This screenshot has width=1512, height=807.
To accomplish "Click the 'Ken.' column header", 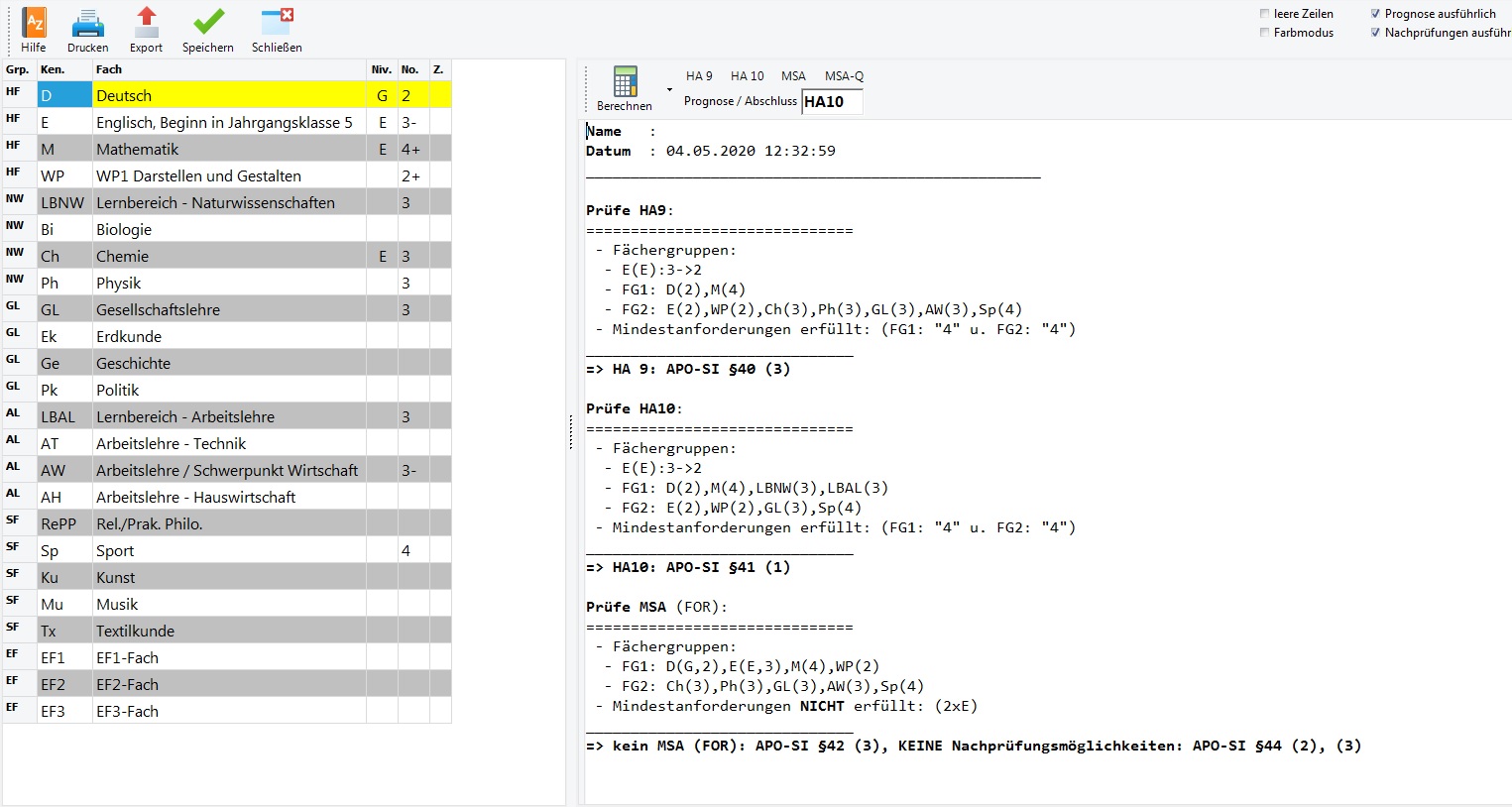I will (x=64, y=69).
